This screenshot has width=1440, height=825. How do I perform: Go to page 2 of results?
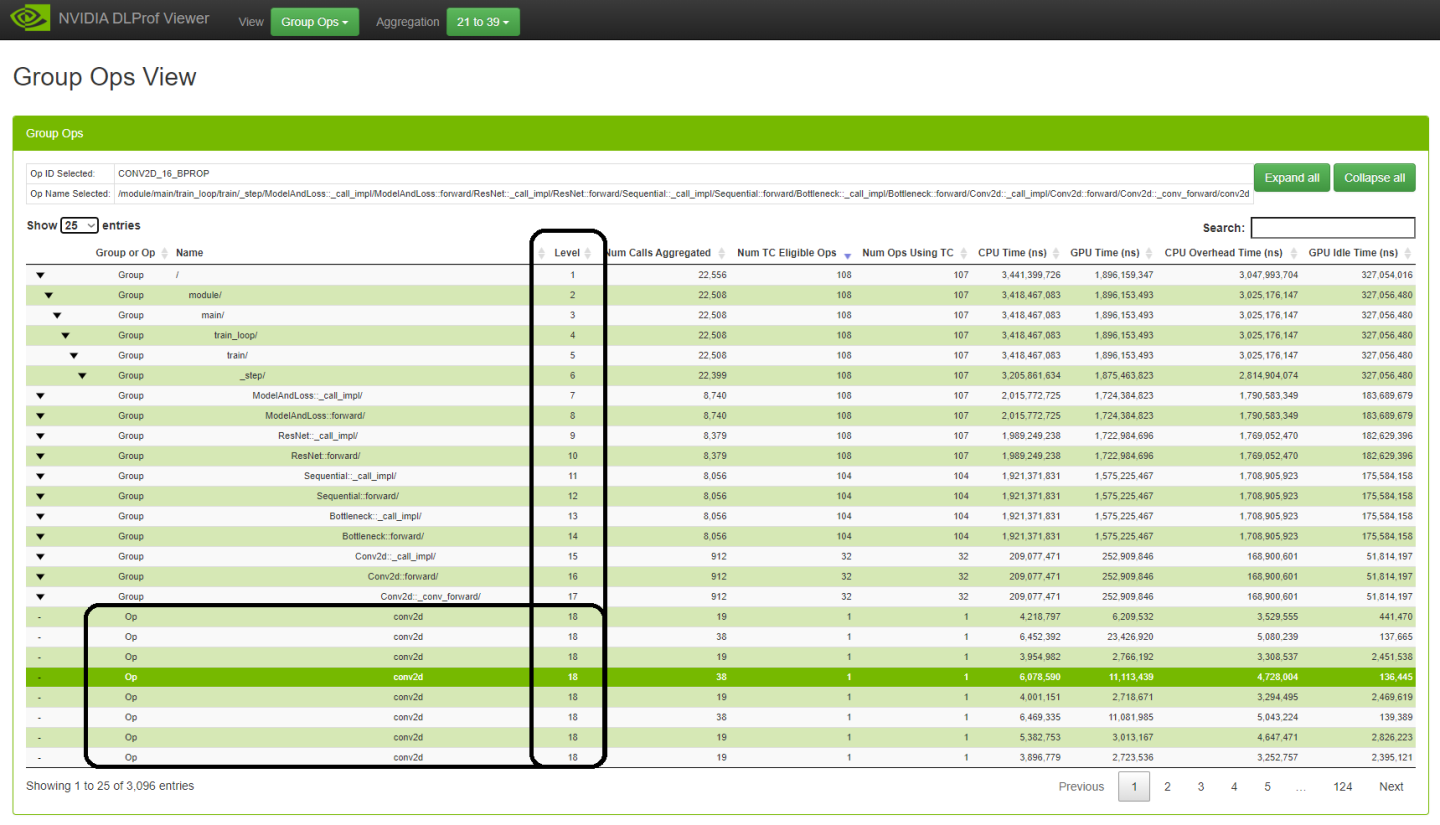tap(1167, 787)
